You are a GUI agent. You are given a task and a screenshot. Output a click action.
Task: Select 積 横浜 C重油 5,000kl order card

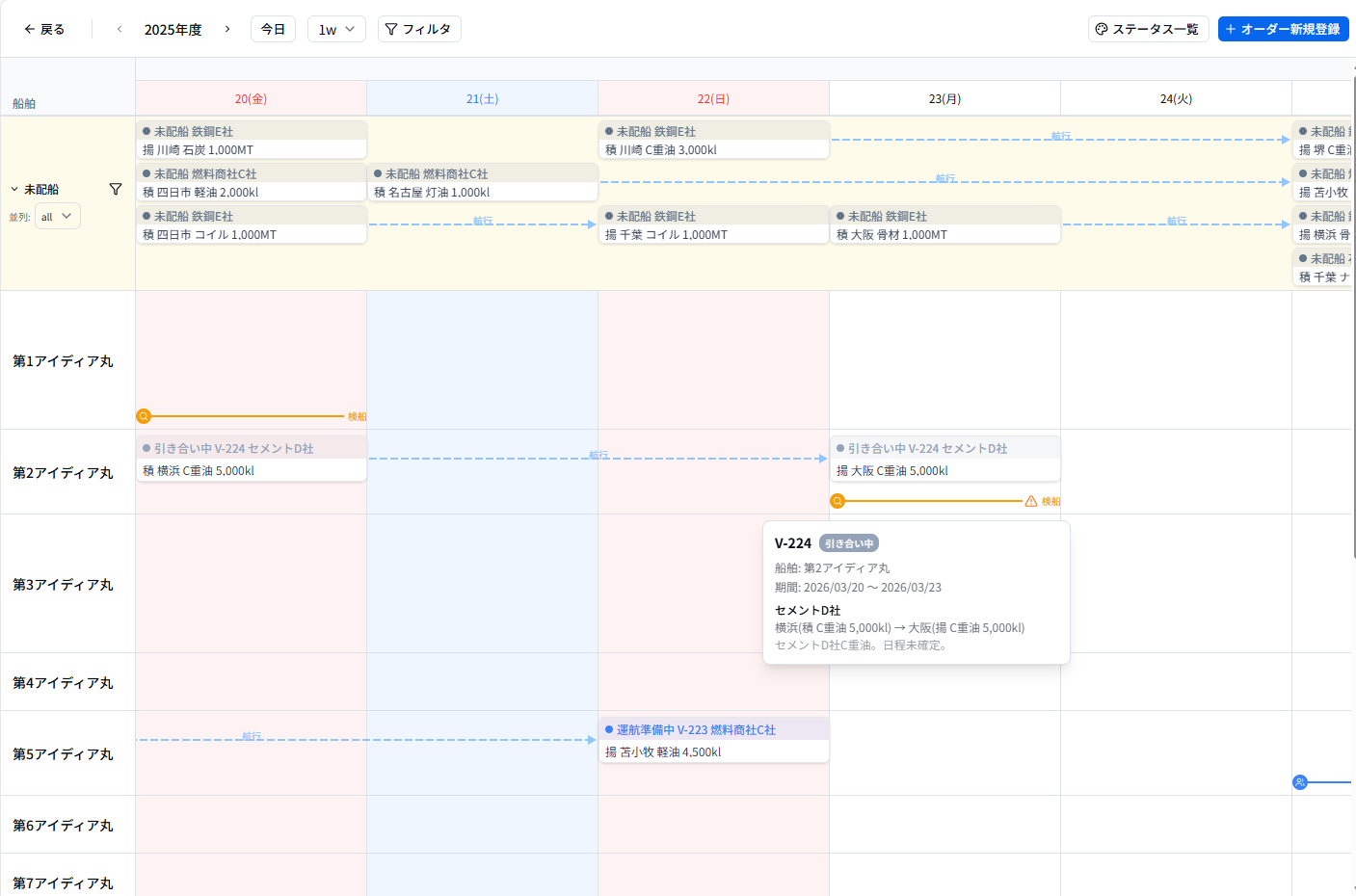(x=251, y=459)
